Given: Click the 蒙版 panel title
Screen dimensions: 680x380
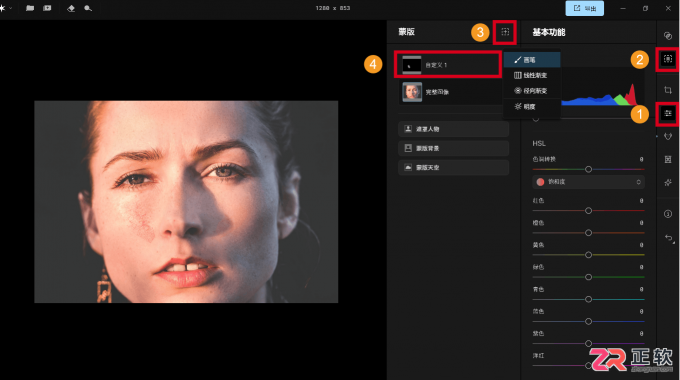Looking at the screenshot, I should (x=407, y=32).
